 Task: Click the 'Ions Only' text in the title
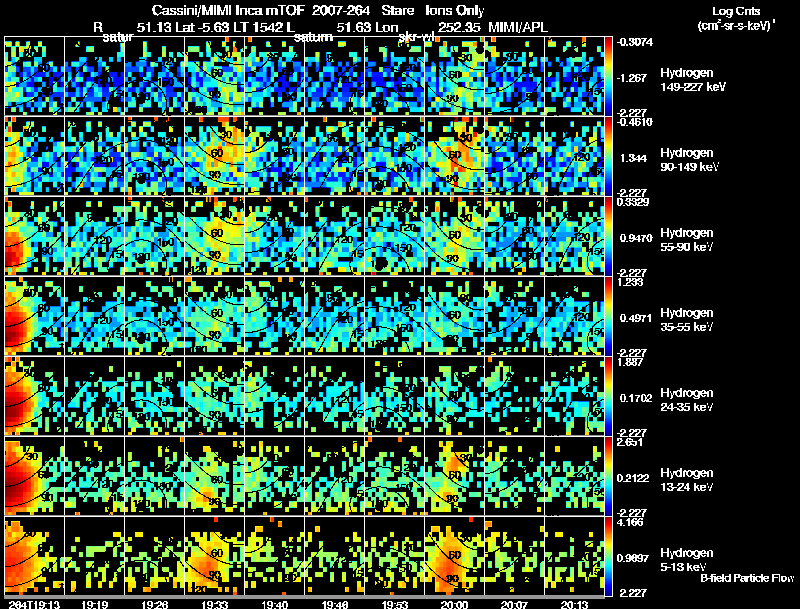(455, 11)
